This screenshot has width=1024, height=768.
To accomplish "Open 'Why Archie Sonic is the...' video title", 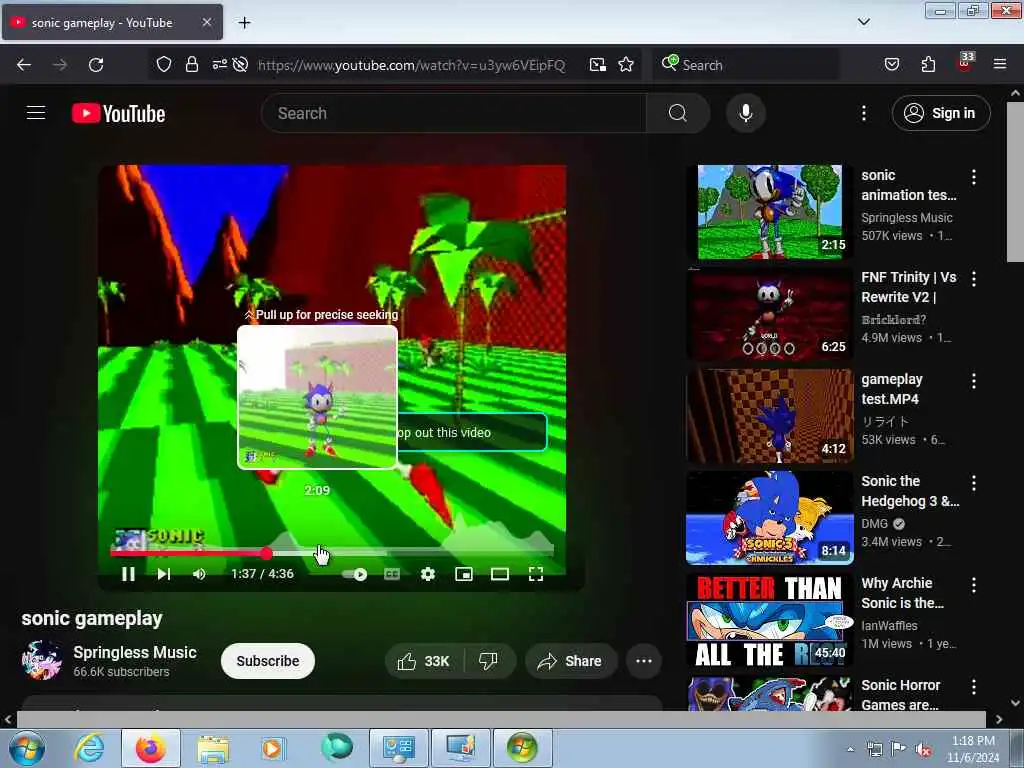I will 903,593.
